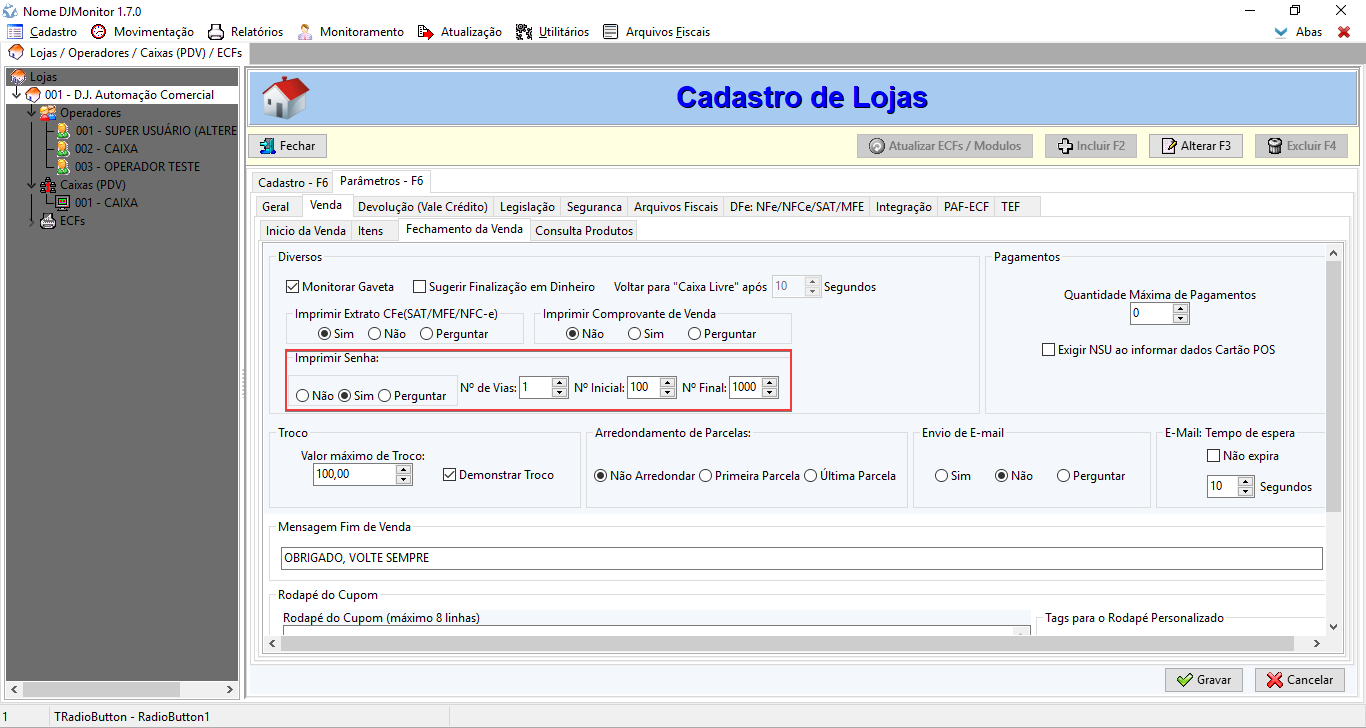1366x728 pixels.
Task: Click the Mensagem Fim de Venda field
Action: point(801,558)
